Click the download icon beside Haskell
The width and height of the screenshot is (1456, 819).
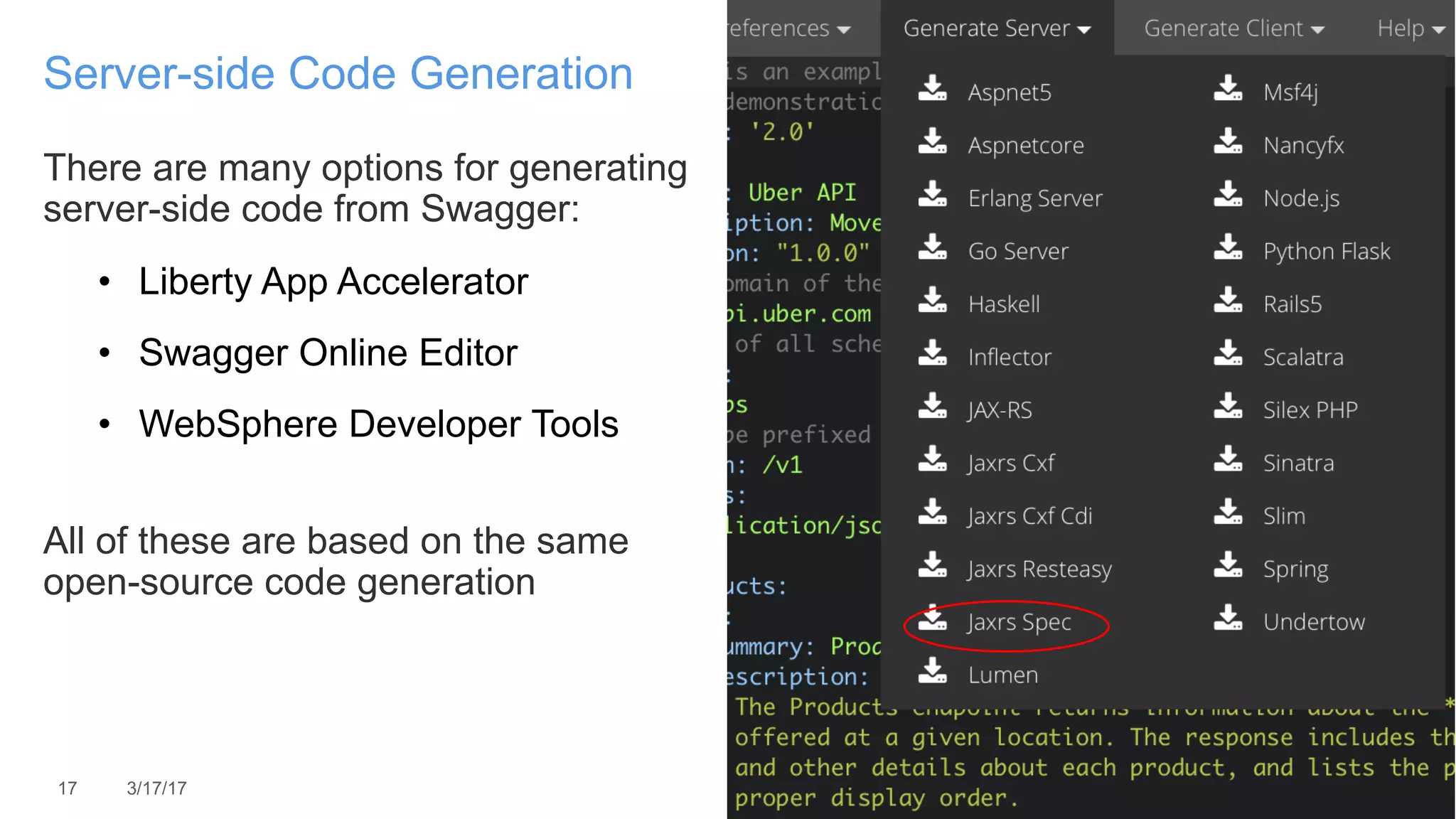932,299
